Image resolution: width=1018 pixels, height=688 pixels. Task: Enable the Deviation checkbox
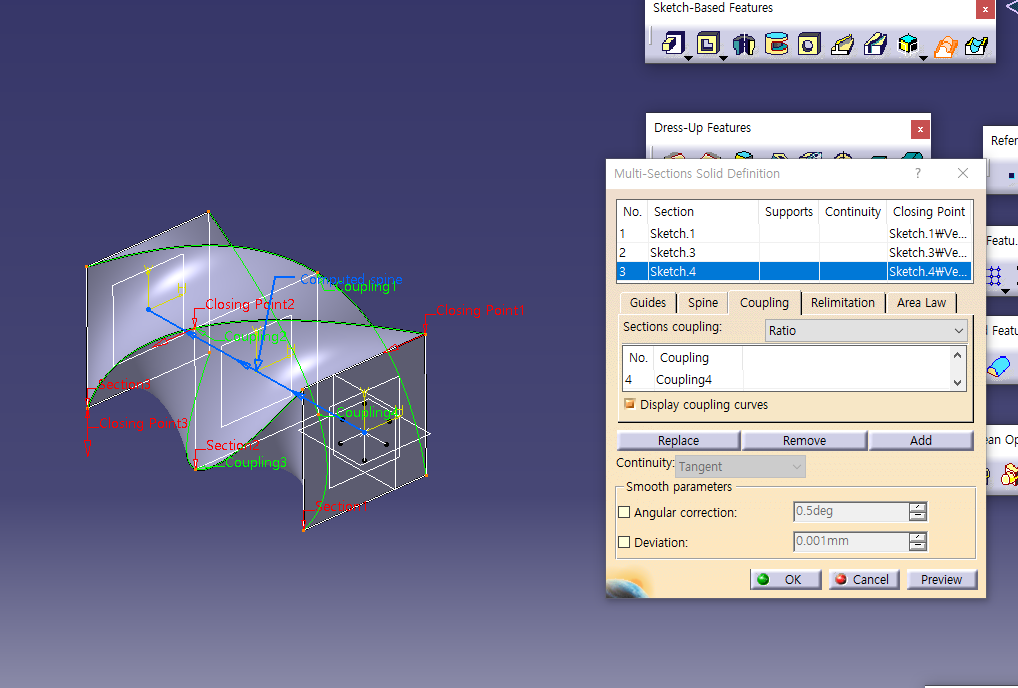[x=624, y=542]
